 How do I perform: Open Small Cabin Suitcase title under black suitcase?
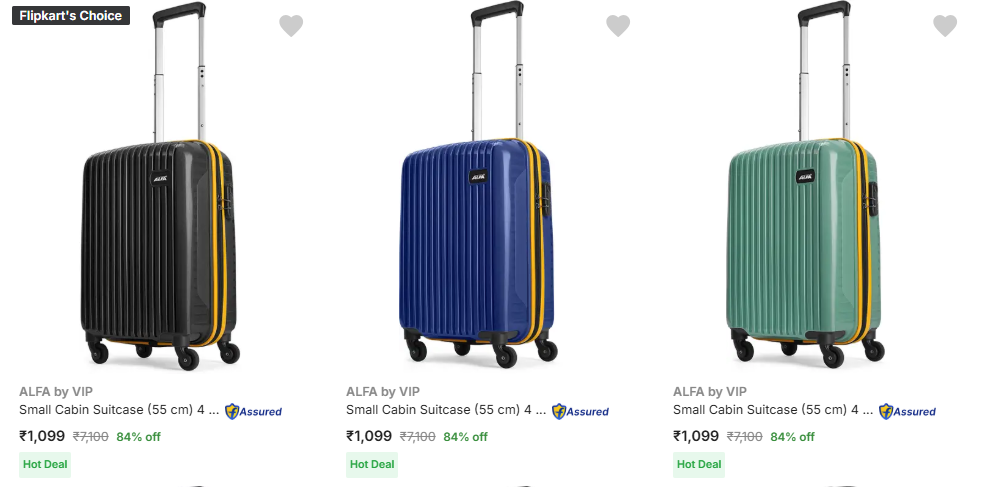118,410
